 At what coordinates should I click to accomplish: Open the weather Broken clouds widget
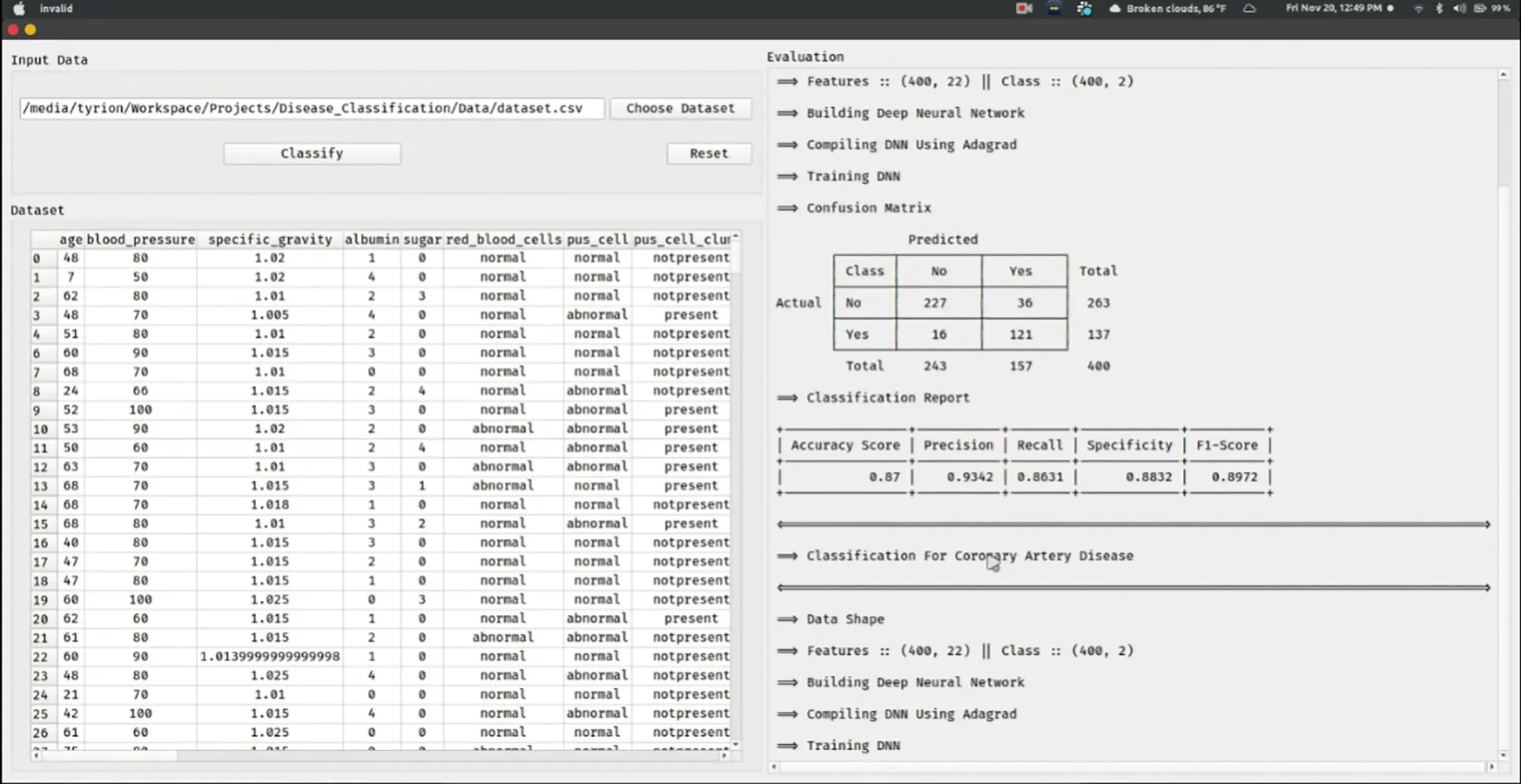pos(1168,9)
